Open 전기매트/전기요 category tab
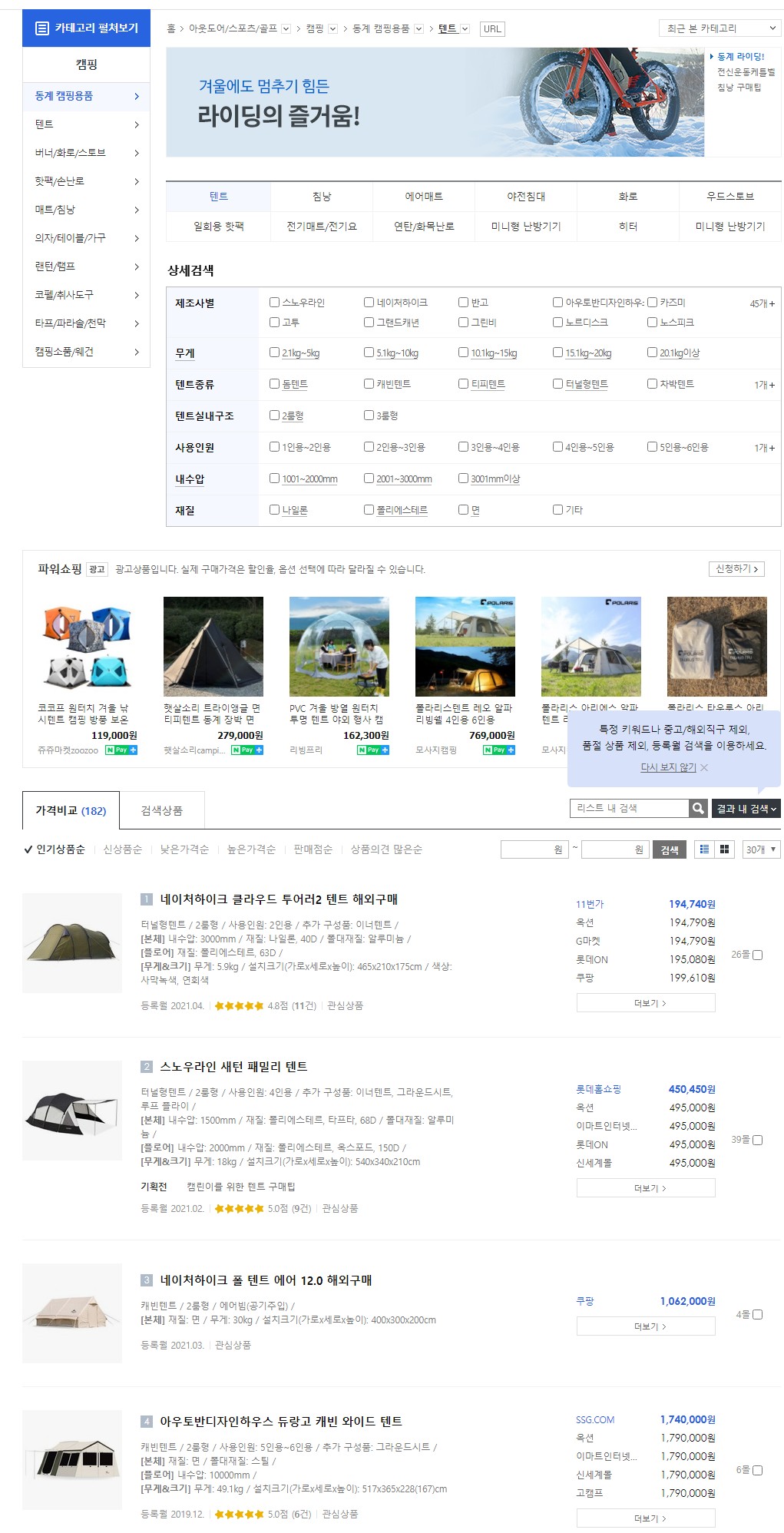 click(322, 227)
